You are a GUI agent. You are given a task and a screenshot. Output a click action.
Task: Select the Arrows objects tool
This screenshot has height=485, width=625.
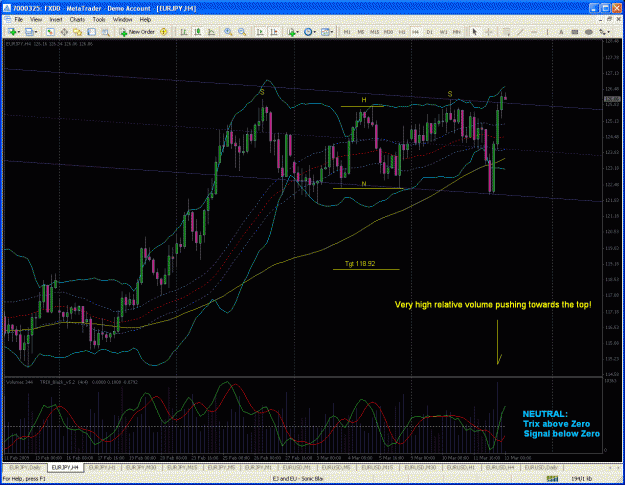[603, 32]
